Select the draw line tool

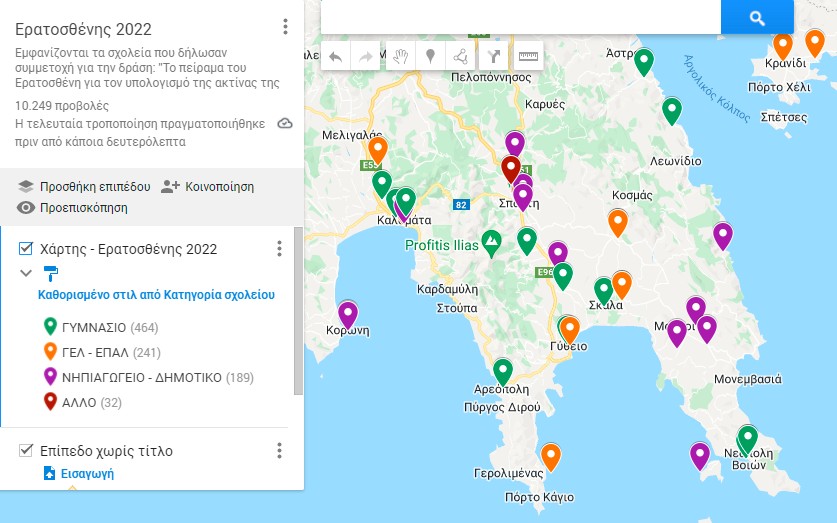pyautogui.click(x=461, y=57)
